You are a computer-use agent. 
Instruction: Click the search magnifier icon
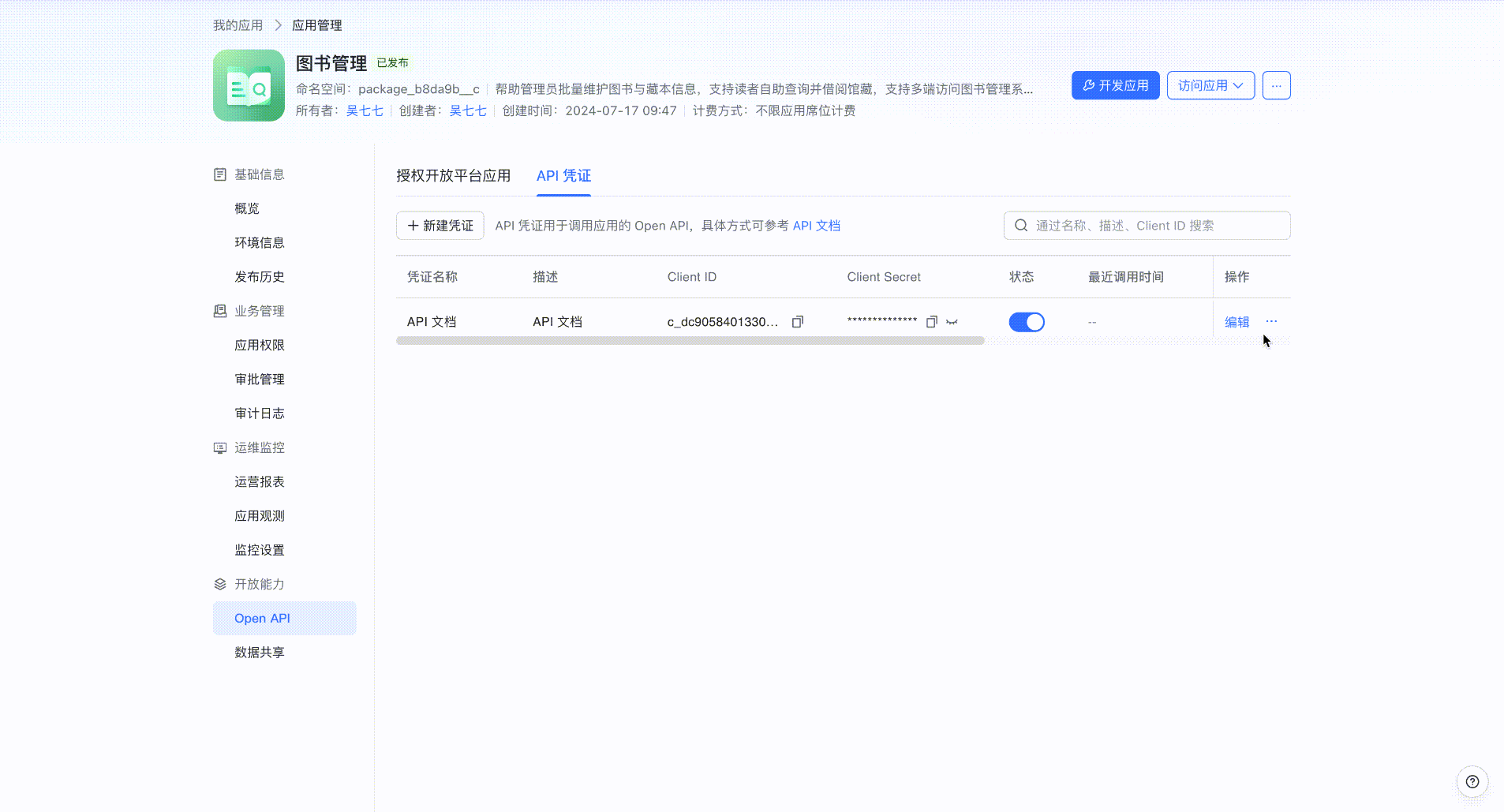click(1021, 225)
